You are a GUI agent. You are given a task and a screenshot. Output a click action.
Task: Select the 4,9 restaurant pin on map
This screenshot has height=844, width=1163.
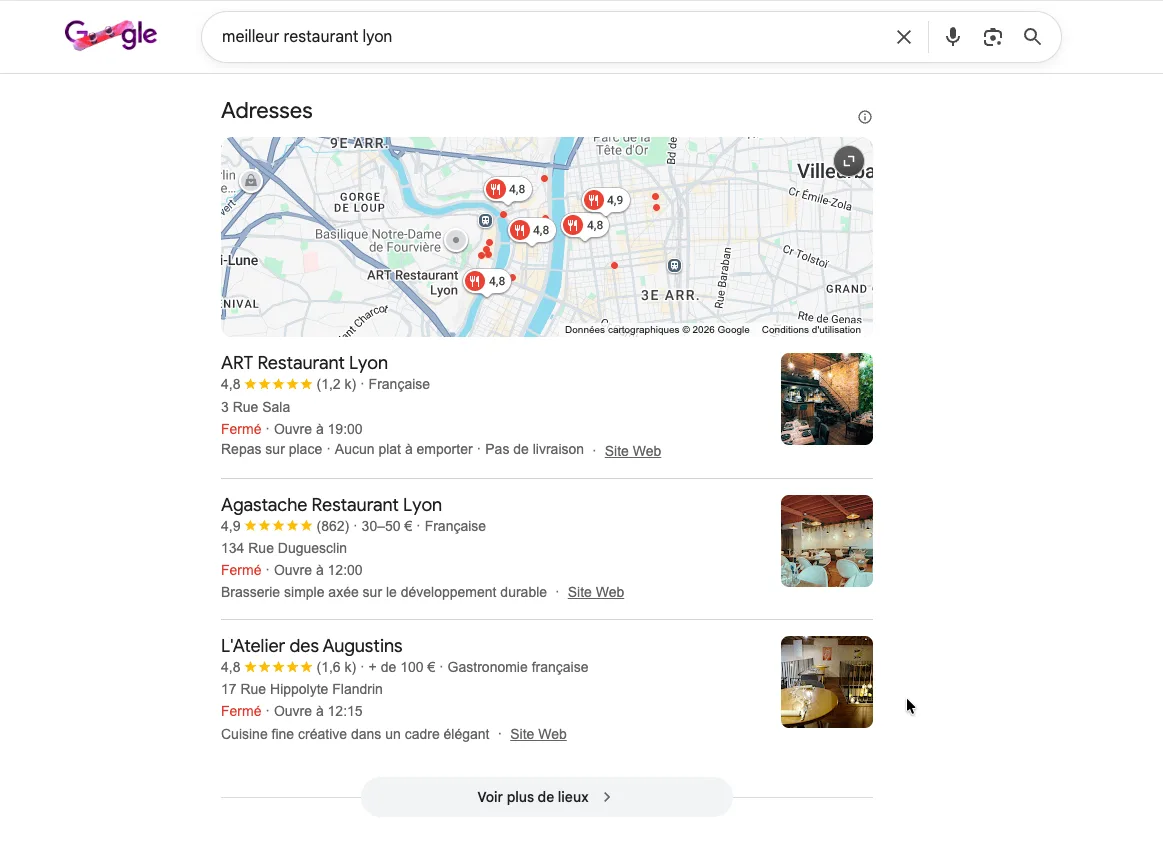tap(604, 200)
